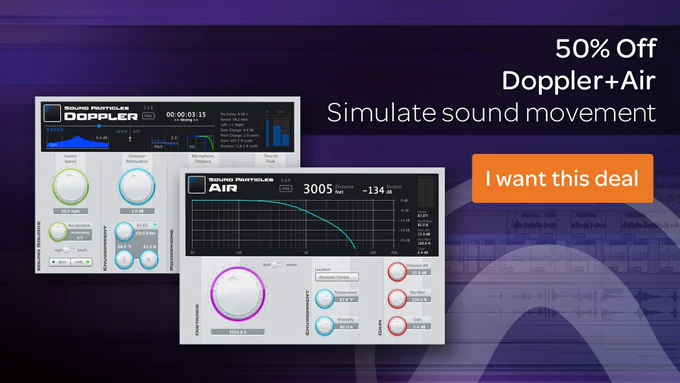
Task: Click the Dry/Wet value field in Air
Action: click(418, 300)
